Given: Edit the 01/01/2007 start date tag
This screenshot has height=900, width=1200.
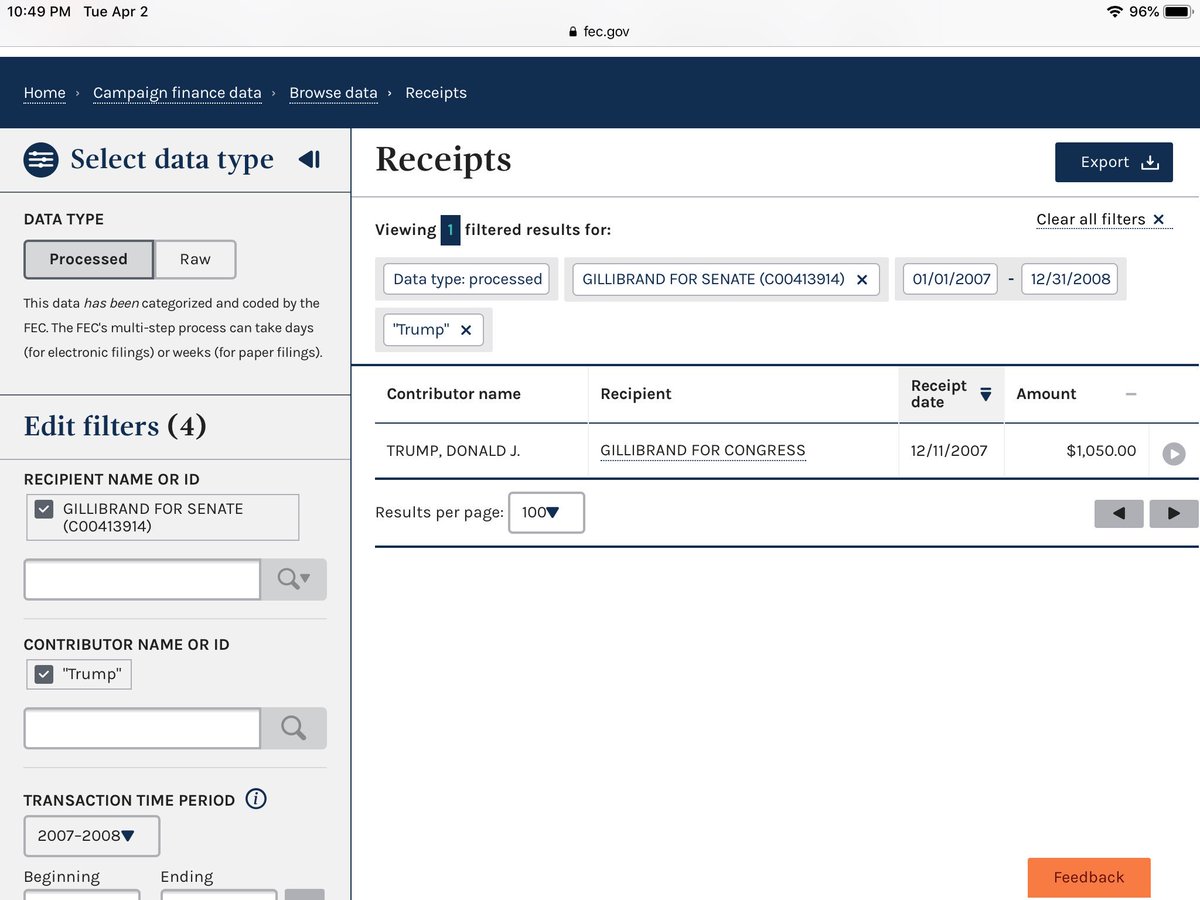Looking at the screenshot, I should coord(949,279).
